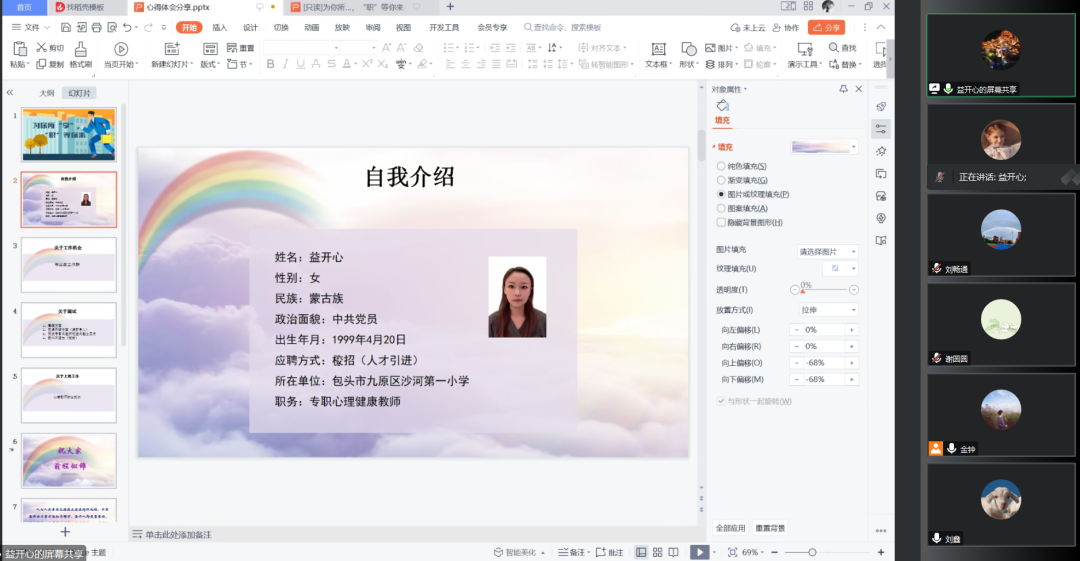Pin the 对象属性 panel with the pin icon
The height and width of the screenshot is (561, 1080).
[x=843, y=89]
